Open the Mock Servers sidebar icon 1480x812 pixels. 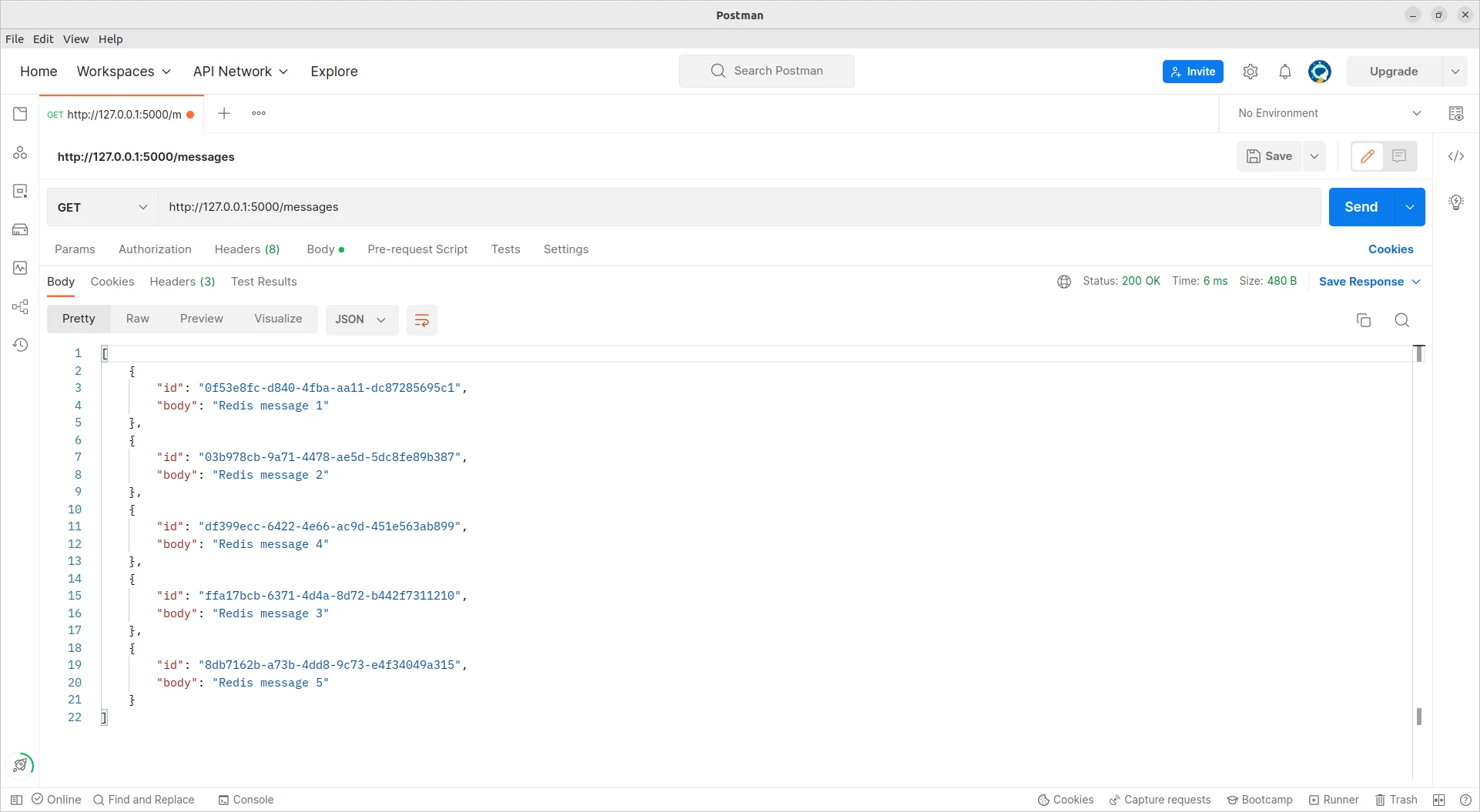click(x=21, y=229)
